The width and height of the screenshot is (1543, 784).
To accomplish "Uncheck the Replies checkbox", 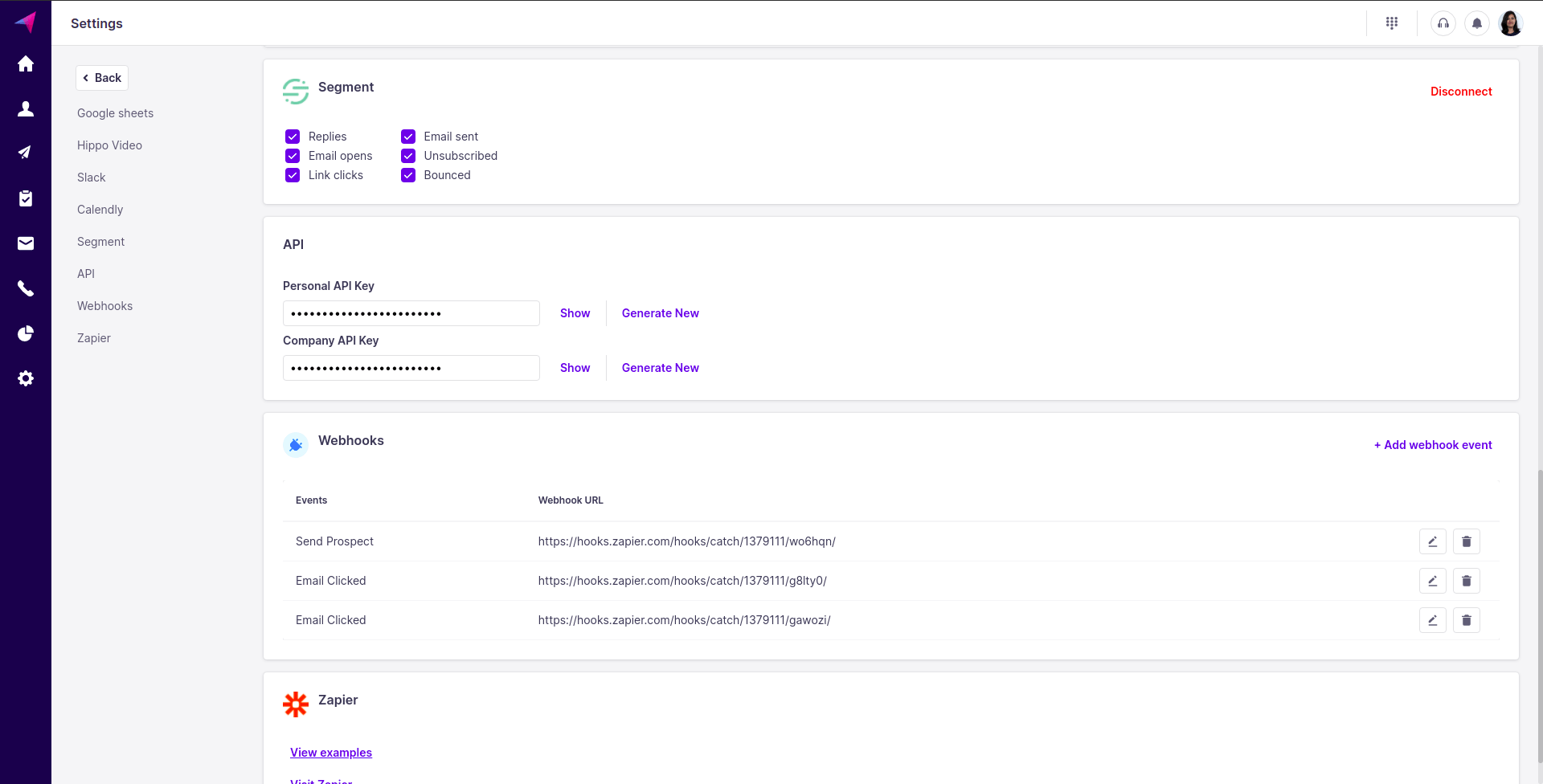I will coord(293,137).
